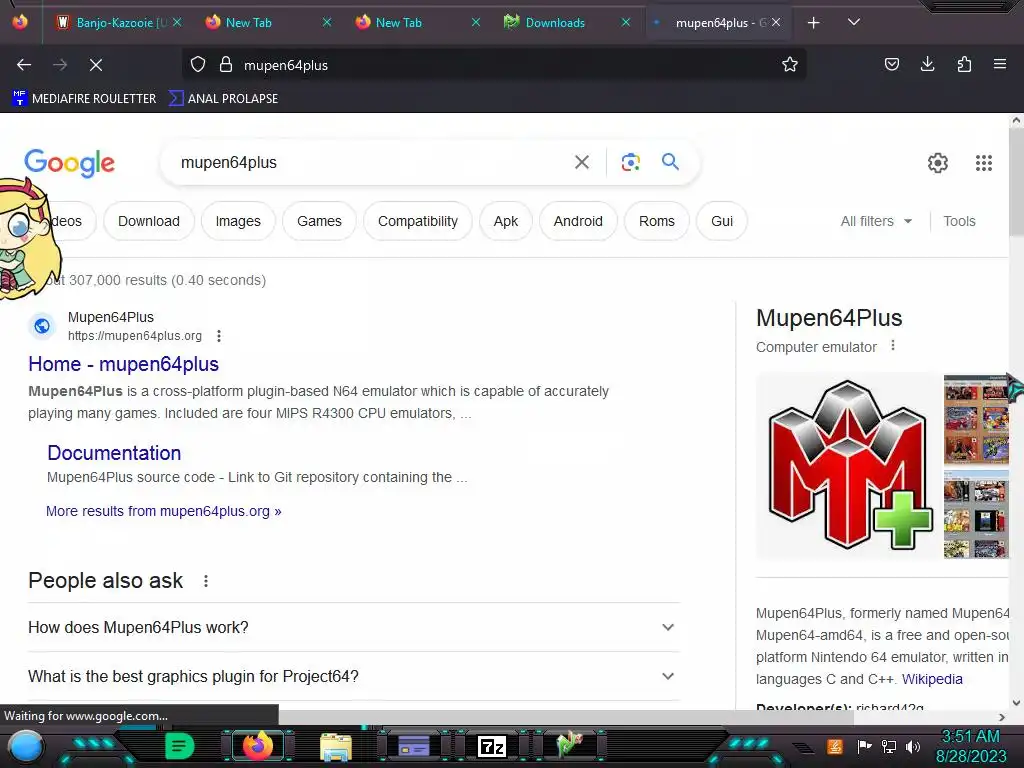Save page to Pocket
This screenshot has height=768, width=1024.
point(891,64)
